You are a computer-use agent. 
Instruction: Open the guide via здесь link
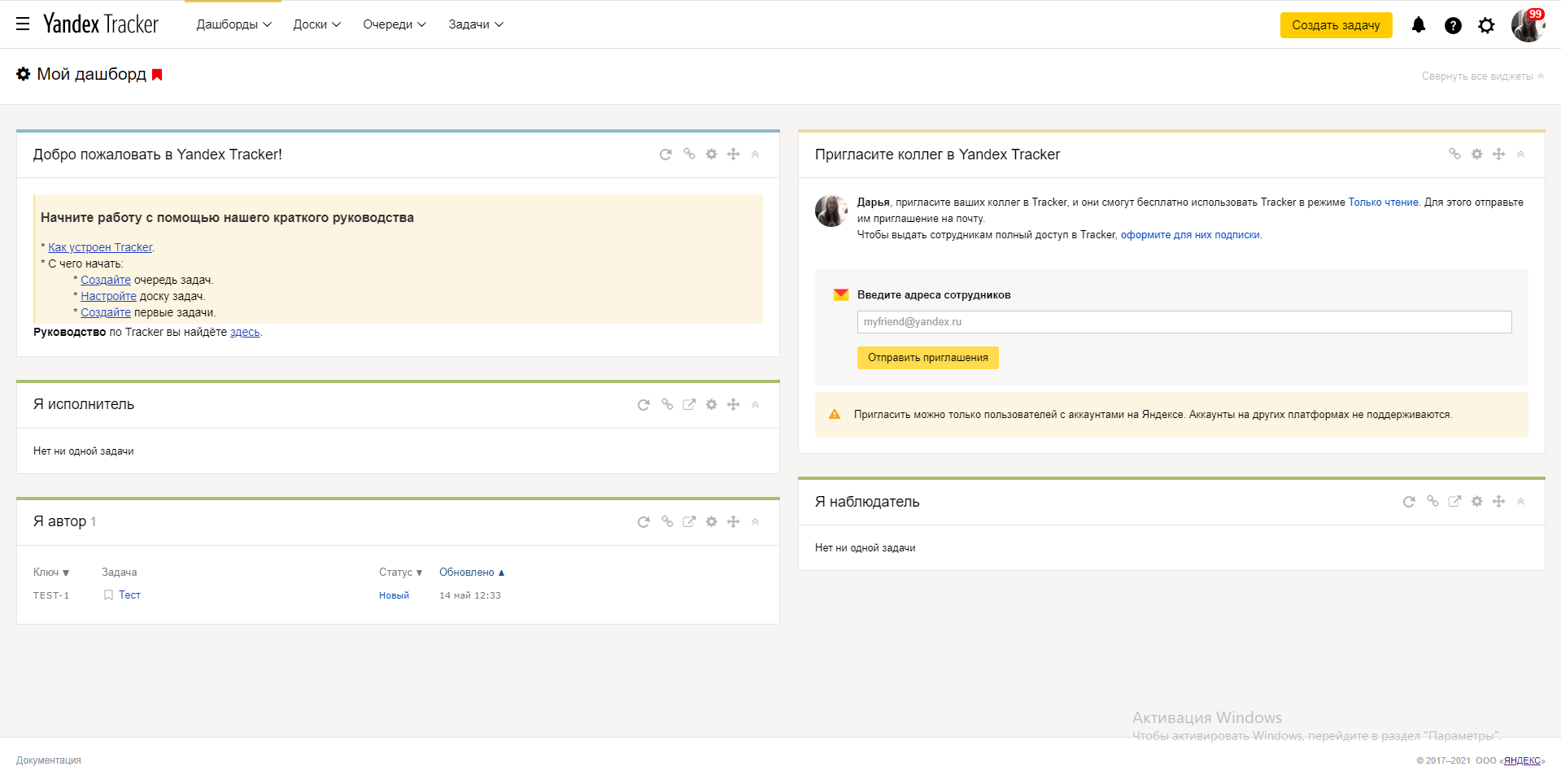[245, 332]
